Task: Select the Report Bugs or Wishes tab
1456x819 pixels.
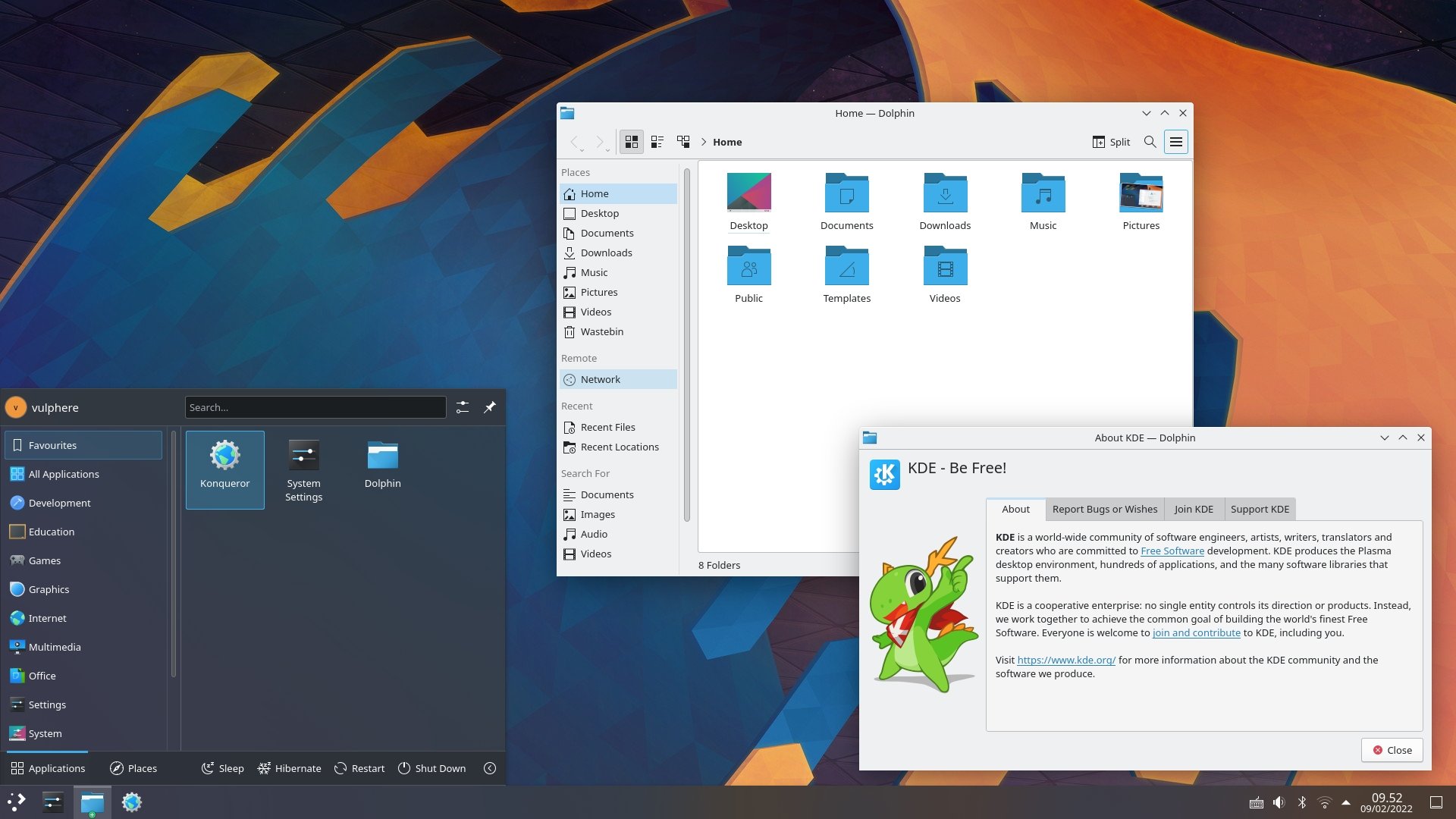Action: click(x=1104, y=509)
